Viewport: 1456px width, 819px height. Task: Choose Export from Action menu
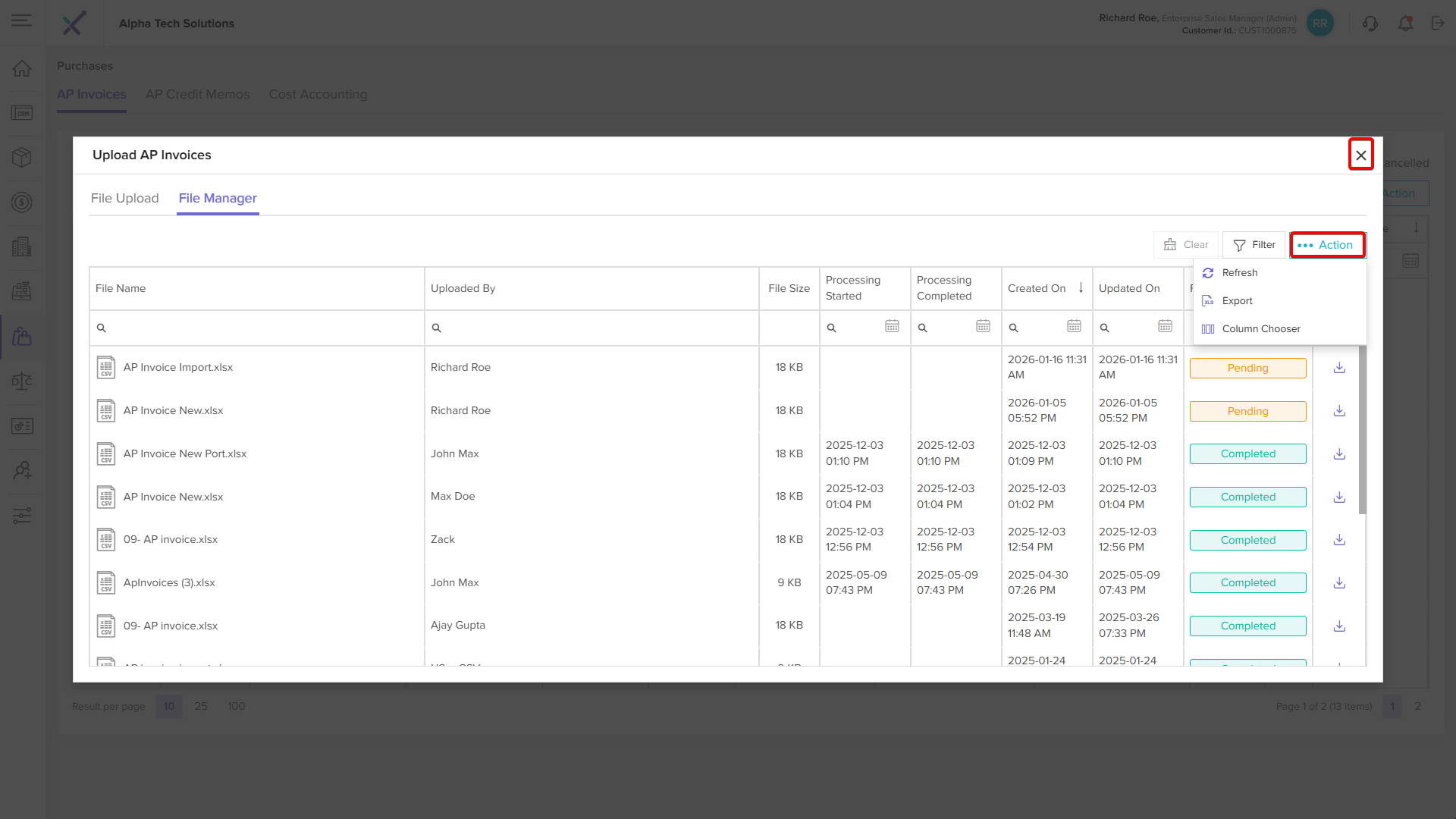1237,301
